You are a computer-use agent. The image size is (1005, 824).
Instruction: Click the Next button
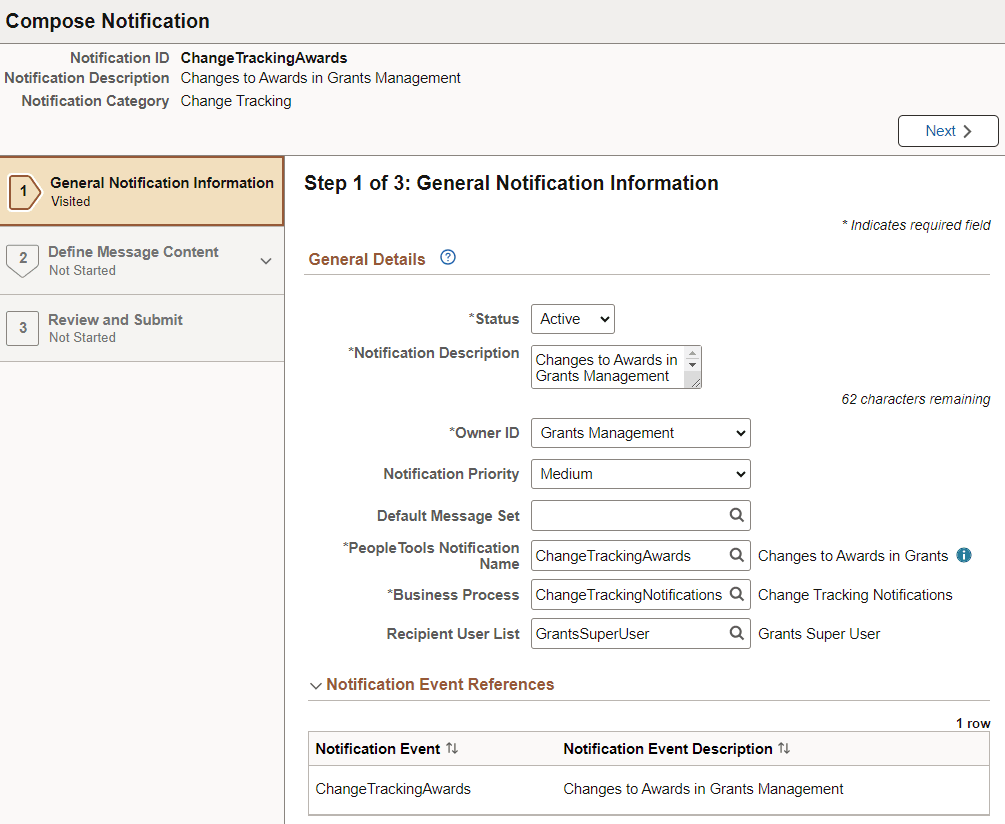947,130
